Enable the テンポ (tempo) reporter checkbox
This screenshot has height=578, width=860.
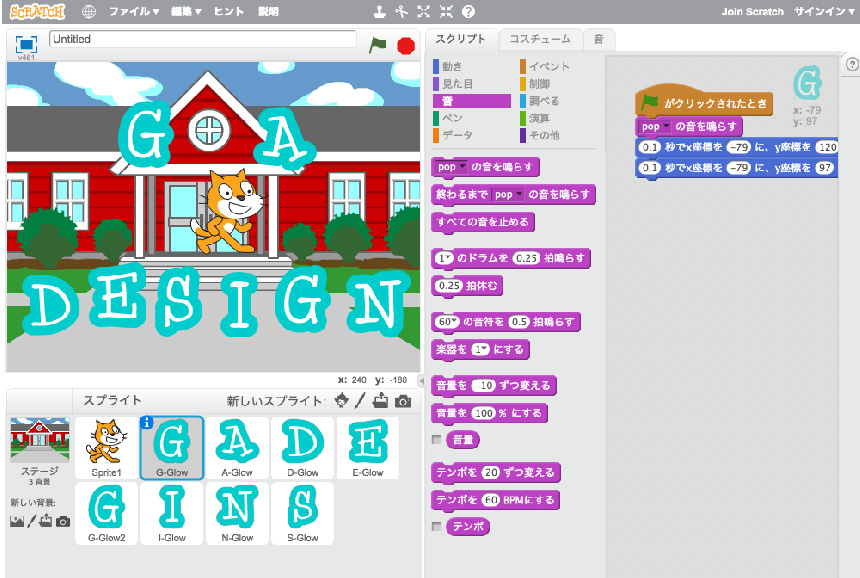click(437, 526)
